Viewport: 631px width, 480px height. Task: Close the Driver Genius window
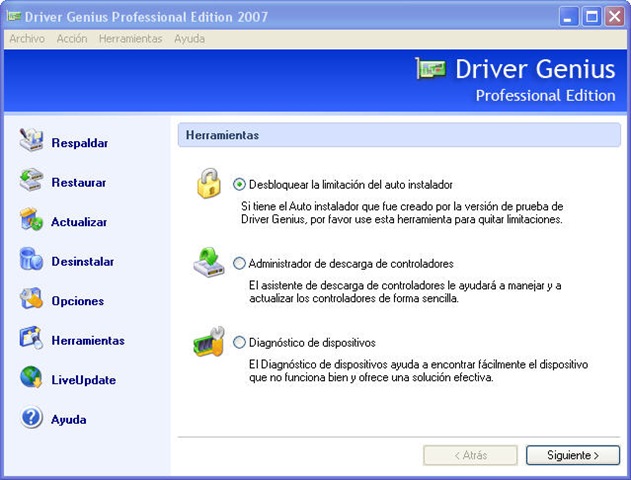click(615, 17)
